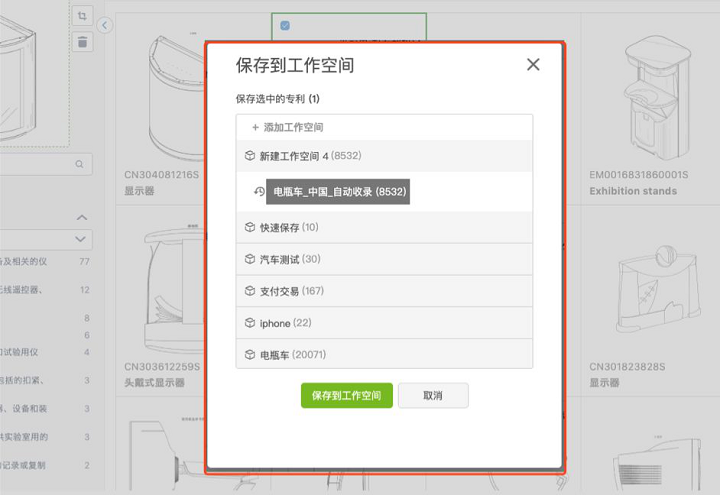Viewport: 720px width, 495px height.
Task: Toggle the checkbox on the selected patent
Action: point(286,24)
